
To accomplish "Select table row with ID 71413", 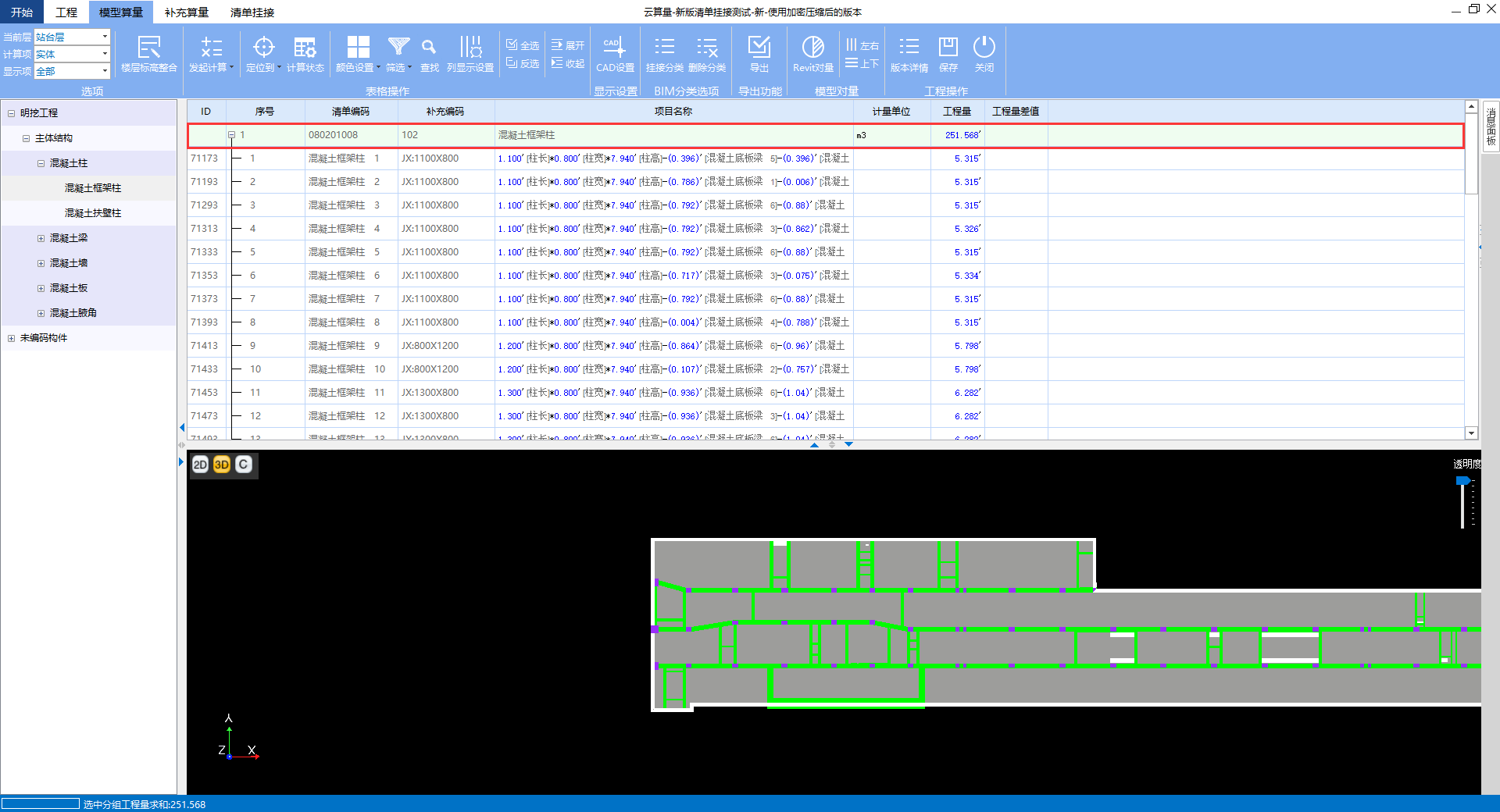I will pyautogui.click(x=825, y=346).
